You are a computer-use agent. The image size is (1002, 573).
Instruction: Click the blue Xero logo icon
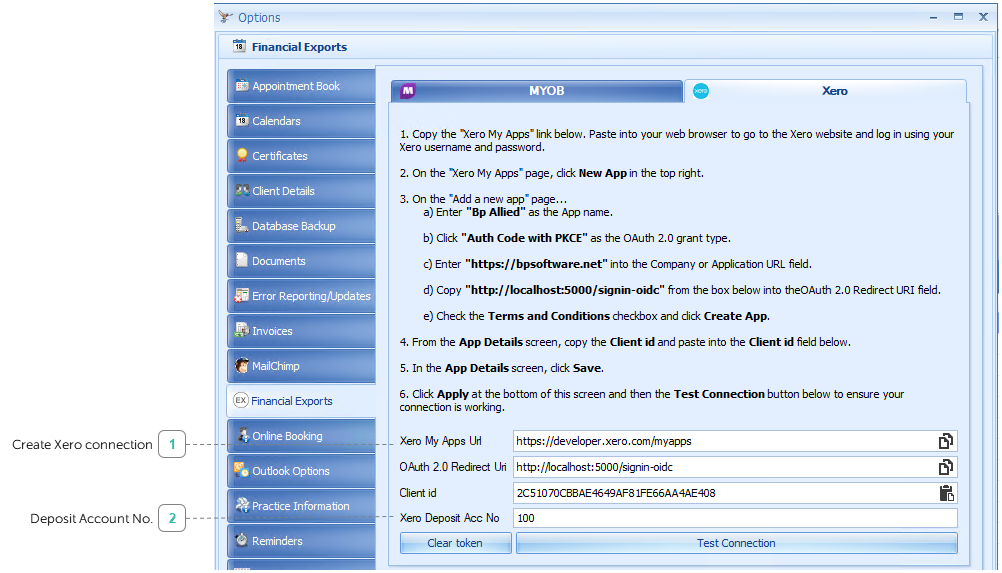coord(701,91)
